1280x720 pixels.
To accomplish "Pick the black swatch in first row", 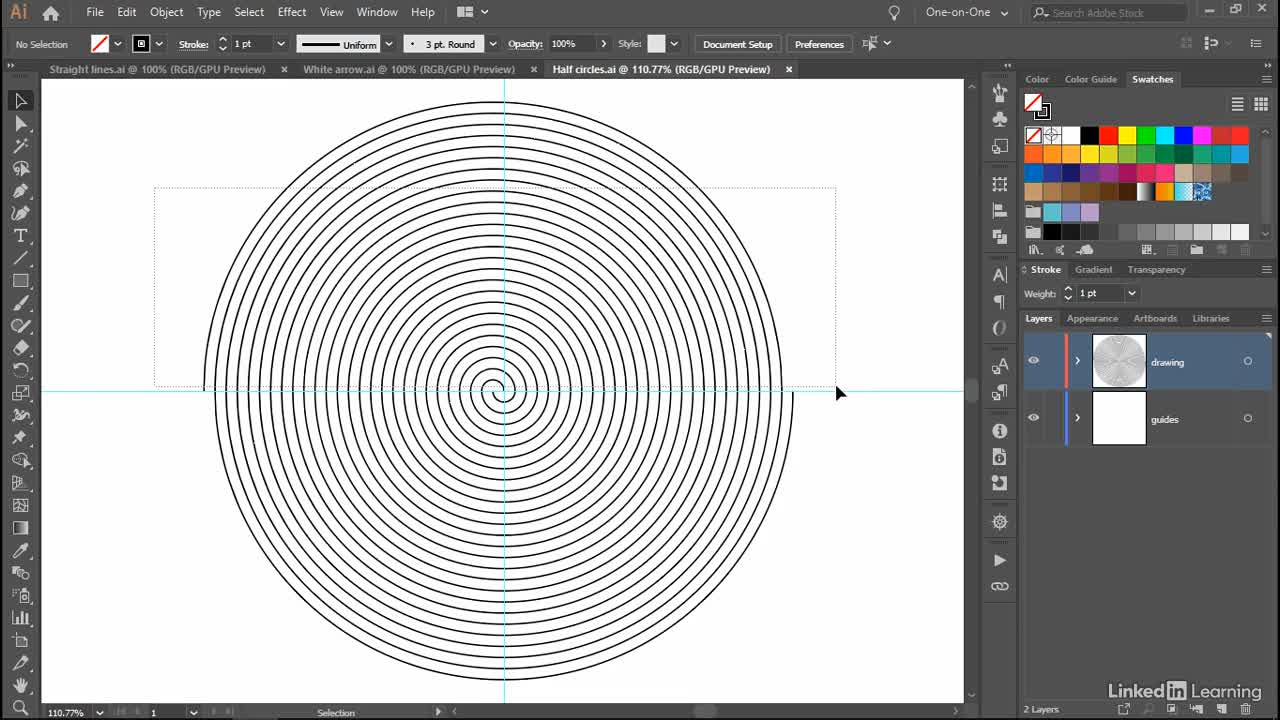I will coord(1089,135).
